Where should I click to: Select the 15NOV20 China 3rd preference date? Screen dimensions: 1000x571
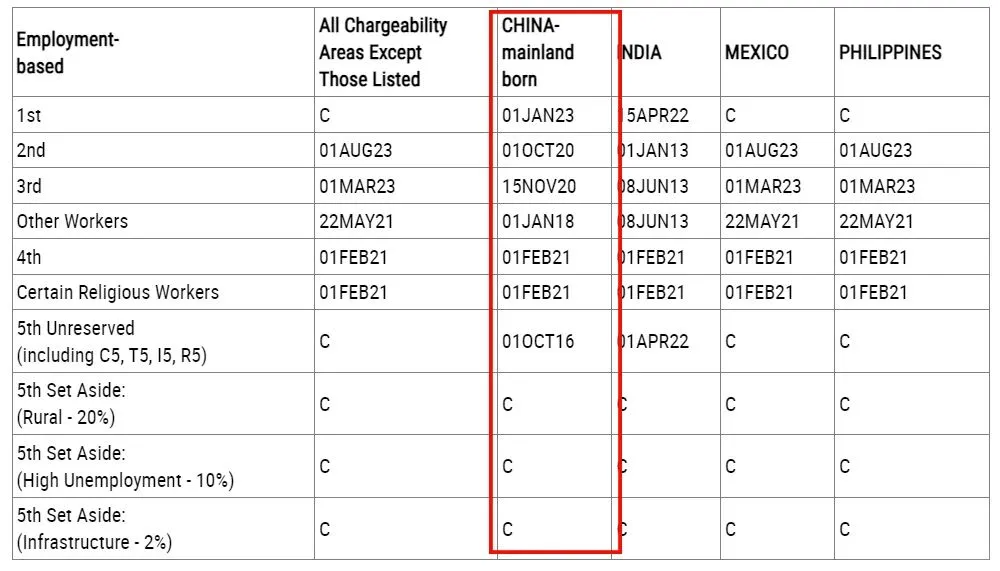pyautogui.click(x=539, y=186)
